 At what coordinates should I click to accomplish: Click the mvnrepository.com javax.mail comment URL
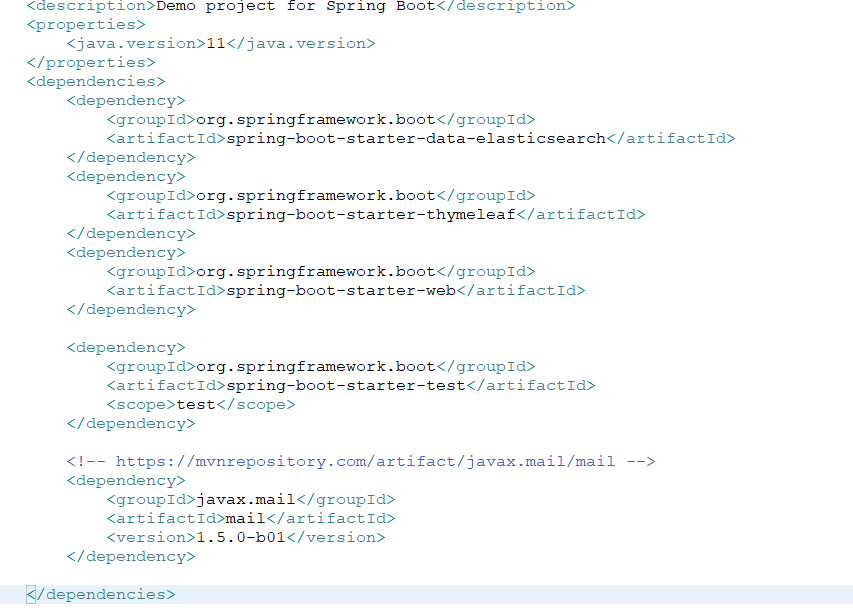366,462
